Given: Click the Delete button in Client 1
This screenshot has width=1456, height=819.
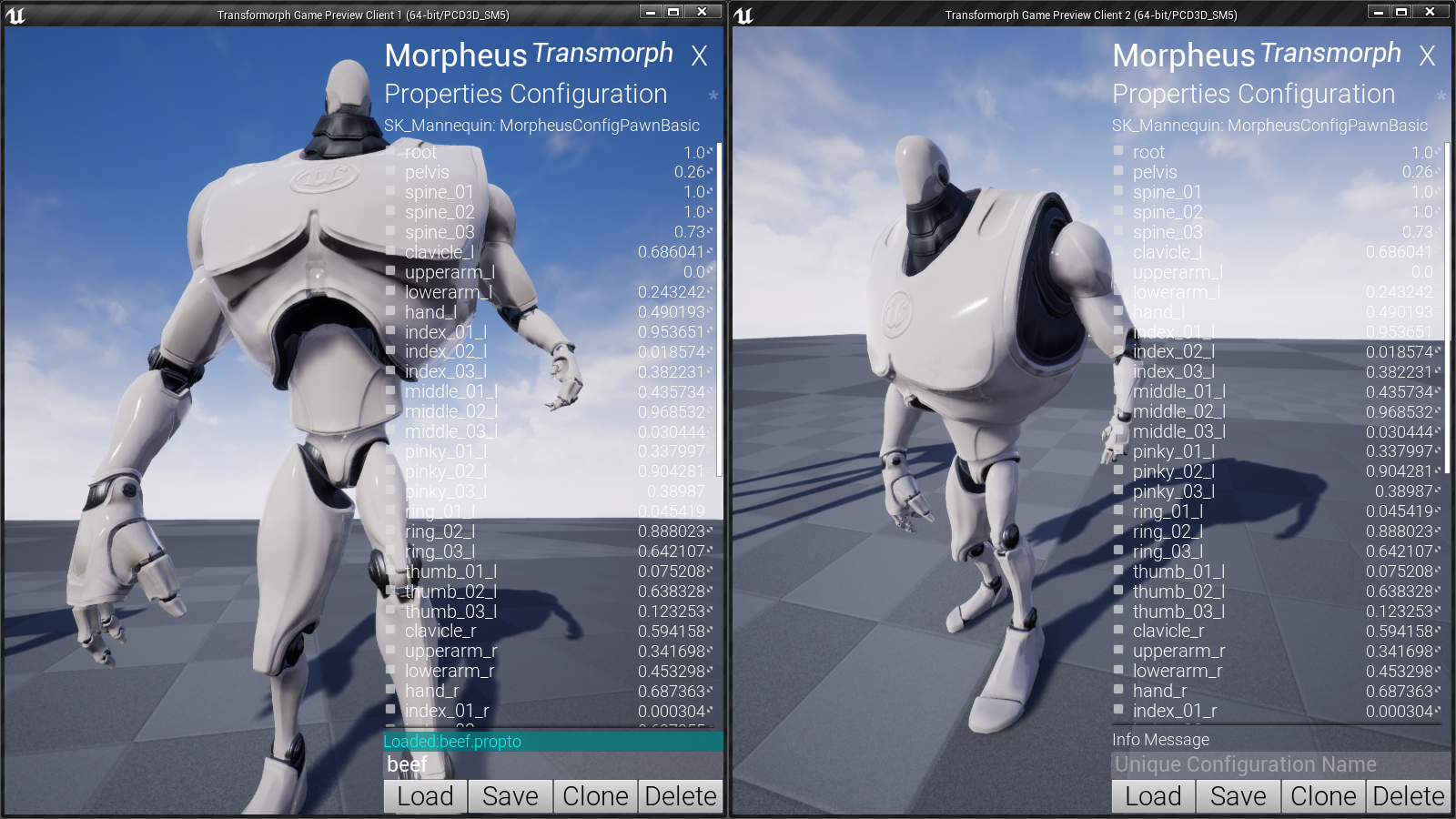Looking at the screenshot, I should [681, 796].
